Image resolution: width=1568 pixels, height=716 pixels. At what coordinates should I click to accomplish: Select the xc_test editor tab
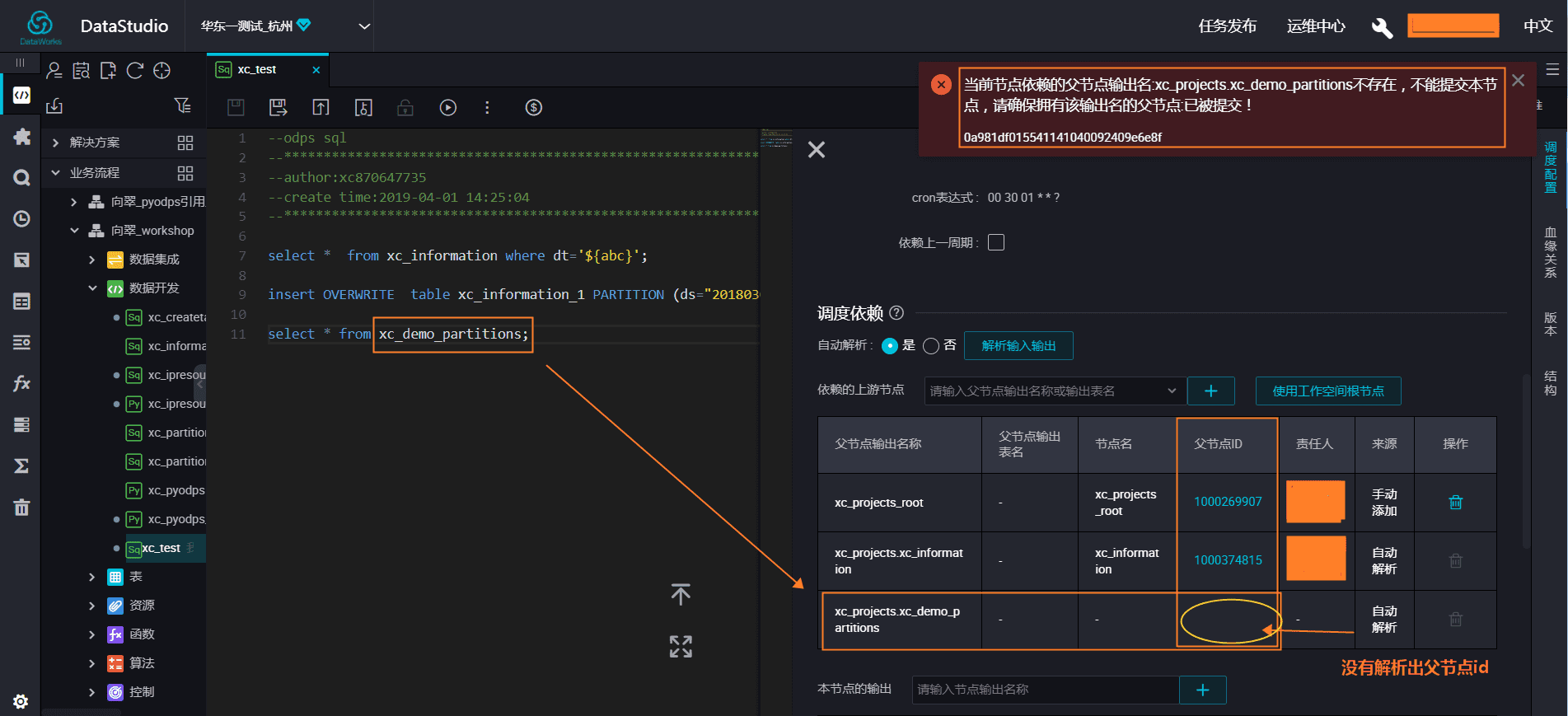(257, 69)
